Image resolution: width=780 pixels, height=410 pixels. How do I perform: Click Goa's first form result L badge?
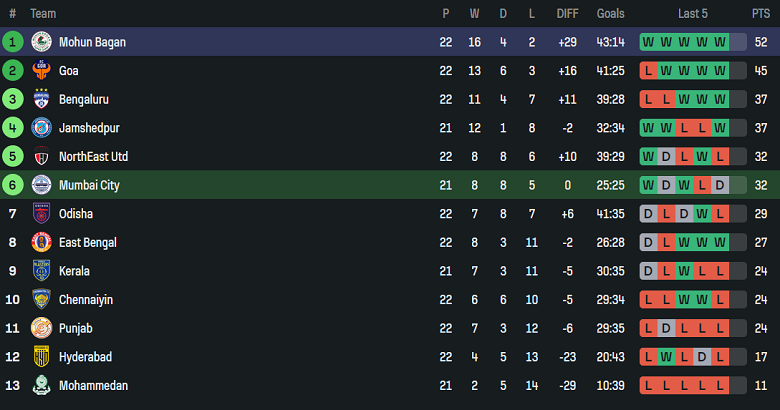[649, 71]
